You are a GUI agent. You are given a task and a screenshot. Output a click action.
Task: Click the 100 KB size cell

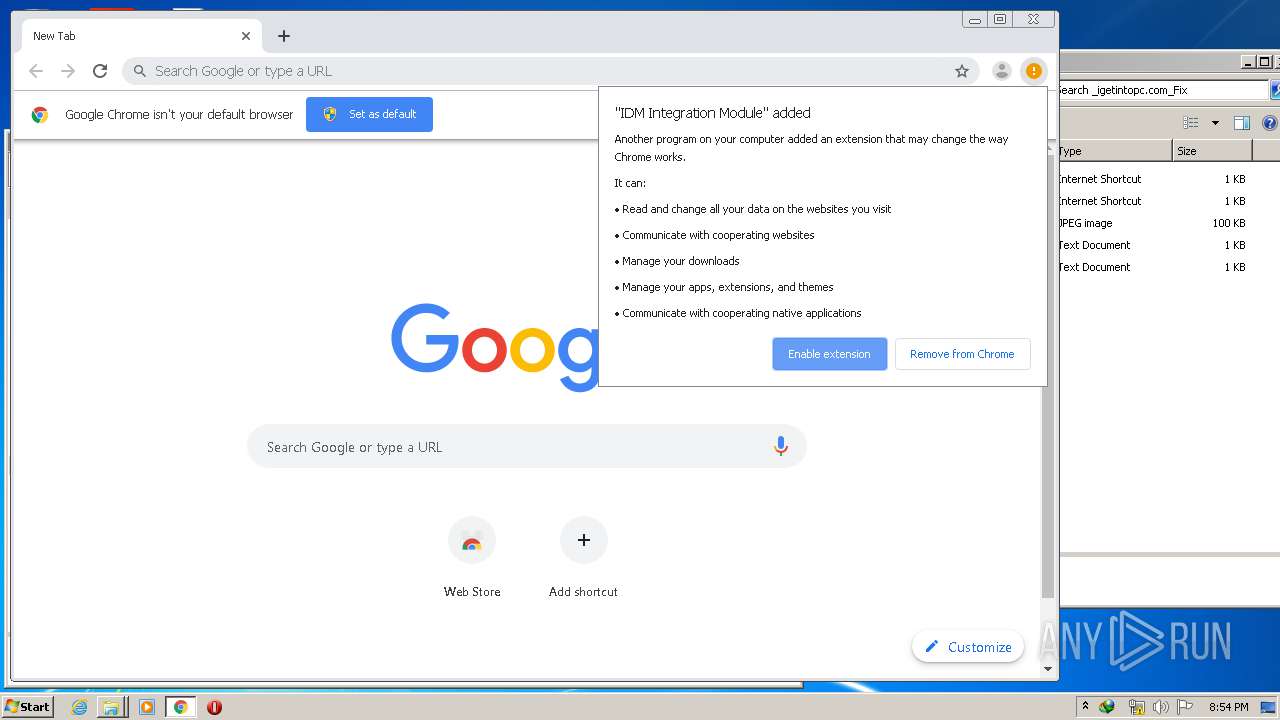click(1229, 223)
